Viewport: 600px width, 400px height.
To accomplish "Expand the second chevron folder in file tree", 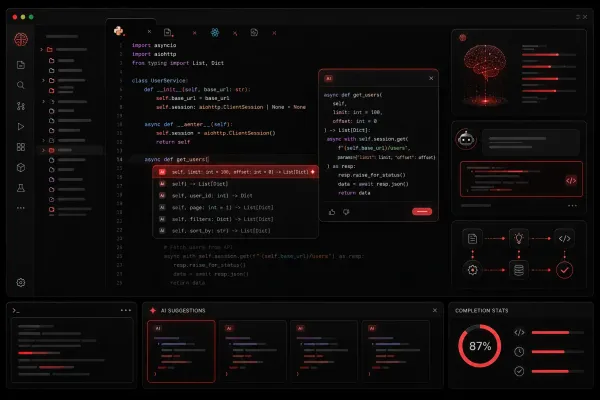I will [x=43, y=80].
